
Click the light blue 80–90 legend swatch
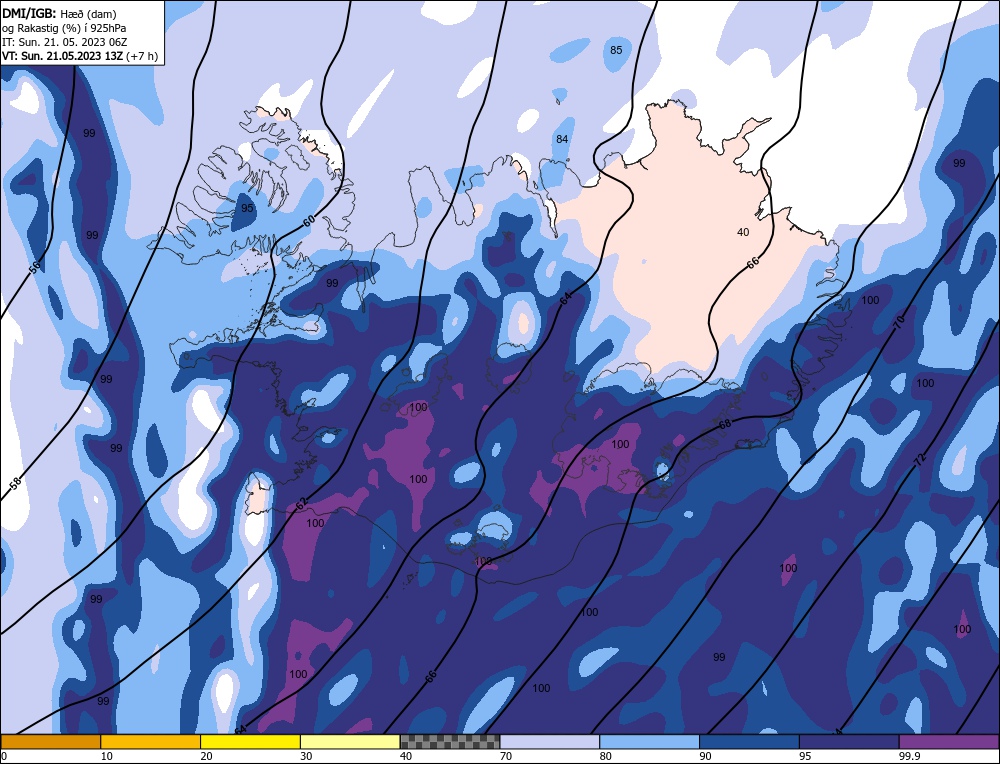[649, 741]
